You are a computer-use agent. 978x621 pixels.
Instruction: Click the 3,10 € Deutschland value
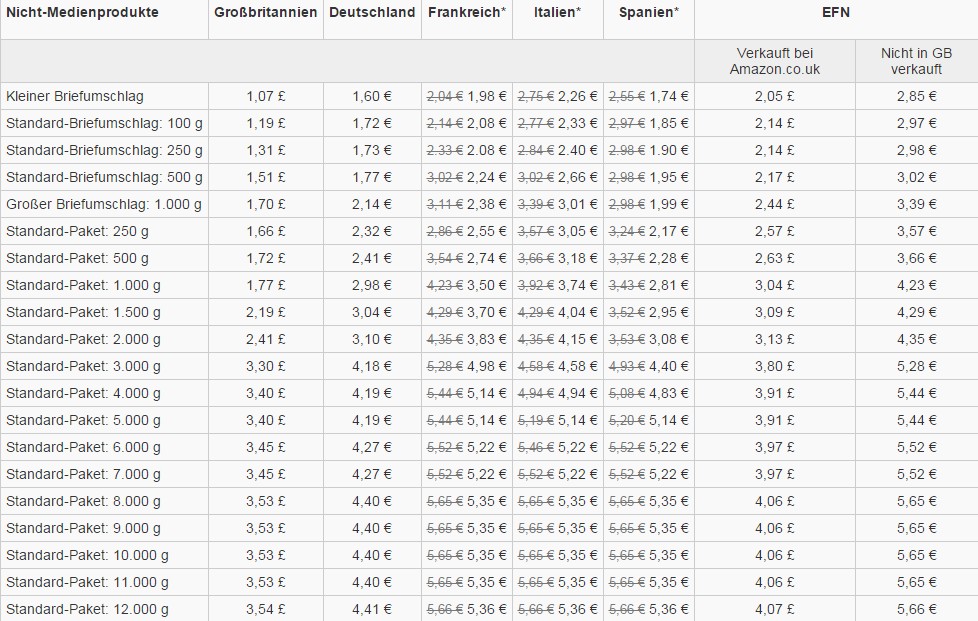(372, 339)
